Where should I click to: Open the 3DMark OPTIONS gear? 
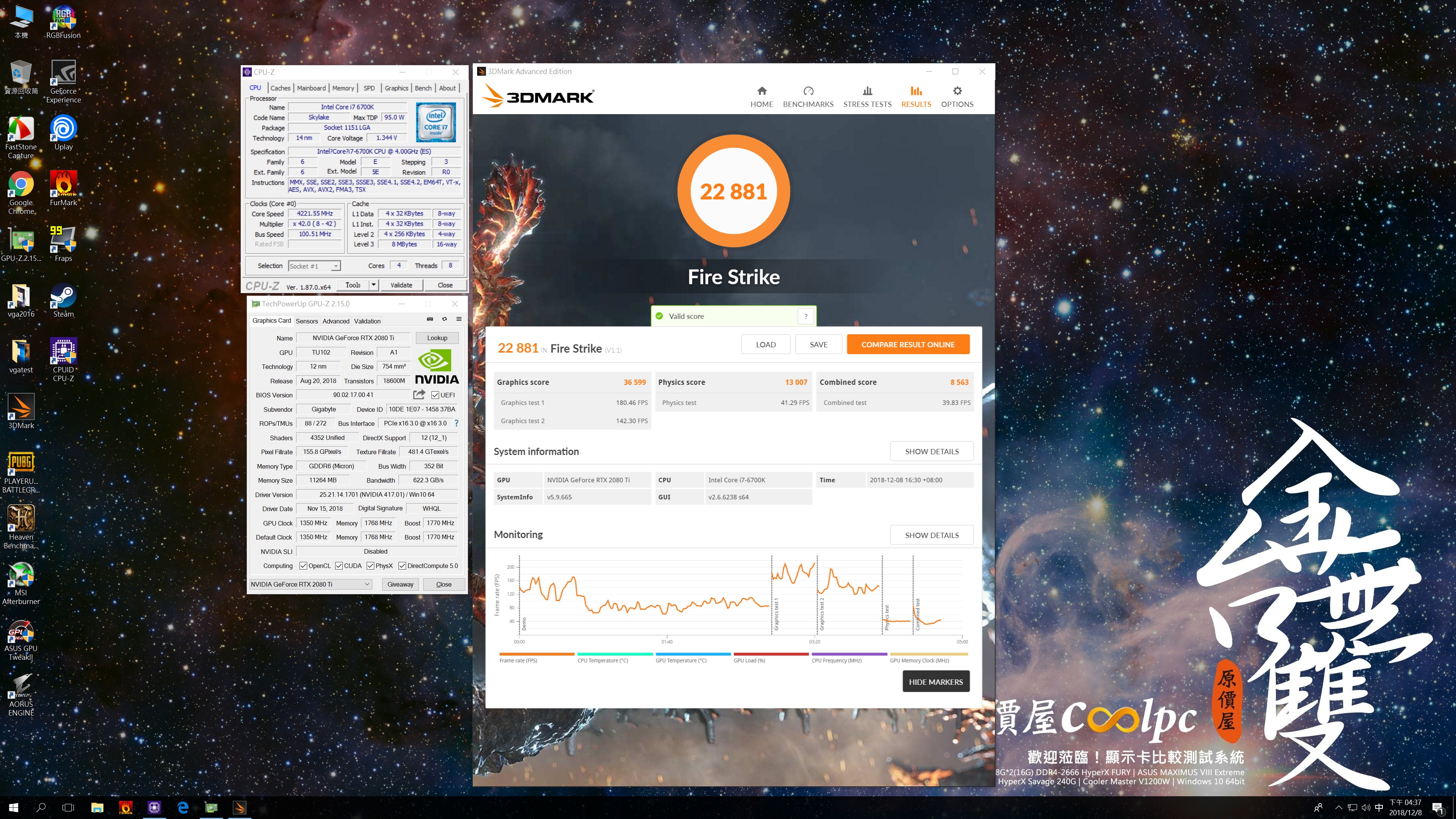tap(957, 97)
